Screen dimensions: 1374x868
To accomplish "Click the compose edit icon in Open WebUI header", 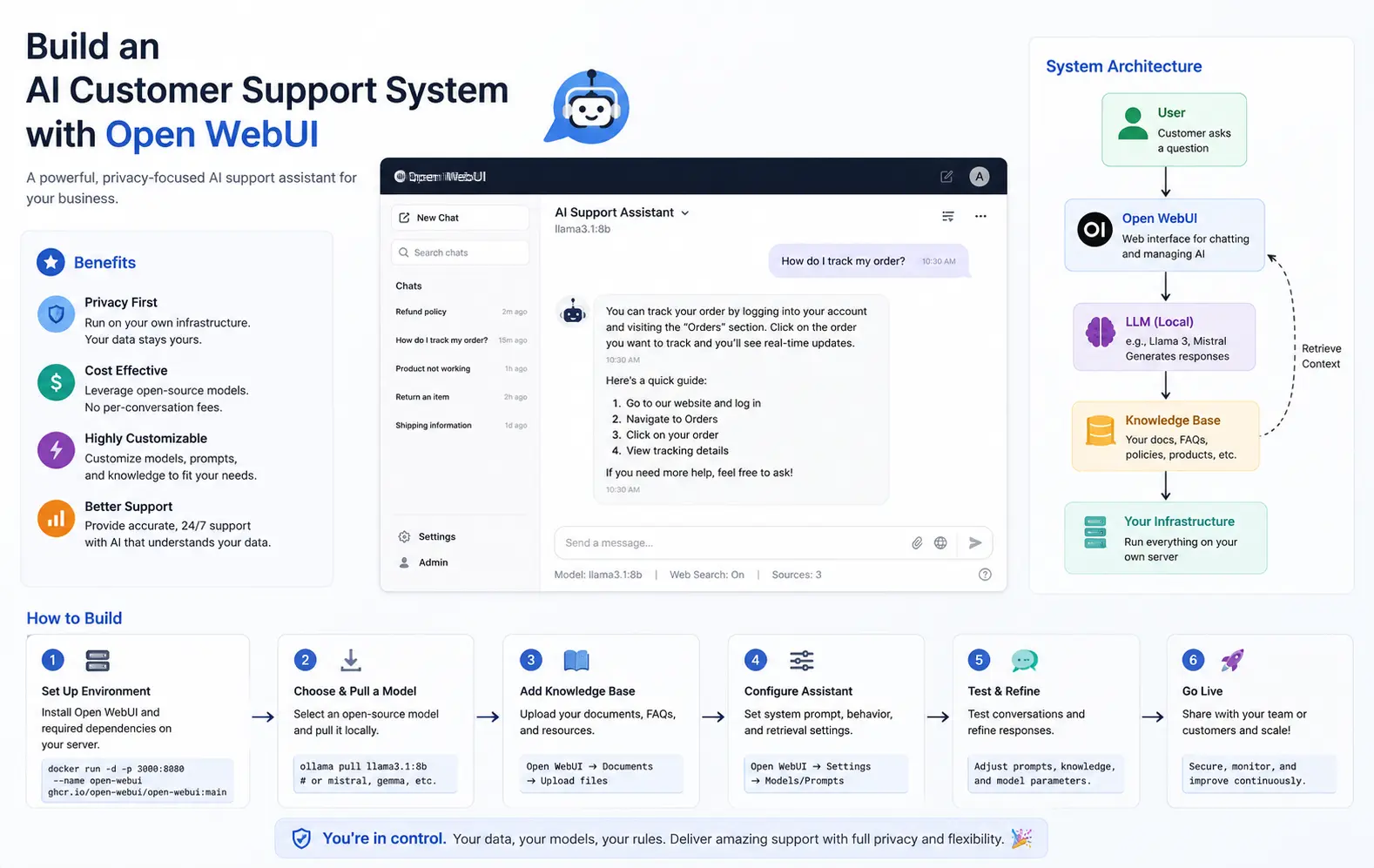I will (x=946, y=177).
